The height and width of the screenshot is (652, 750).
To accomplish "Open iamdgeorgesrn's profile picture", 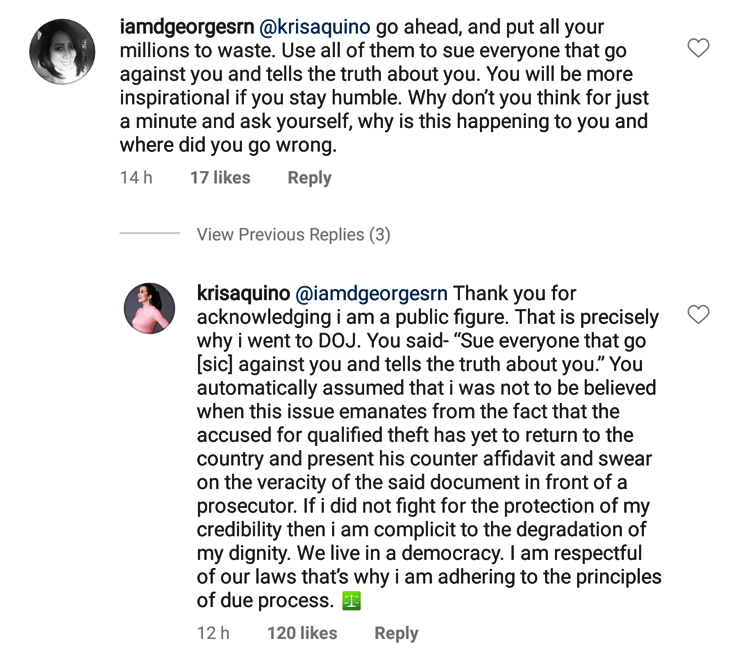I will [x=63, y=51].
